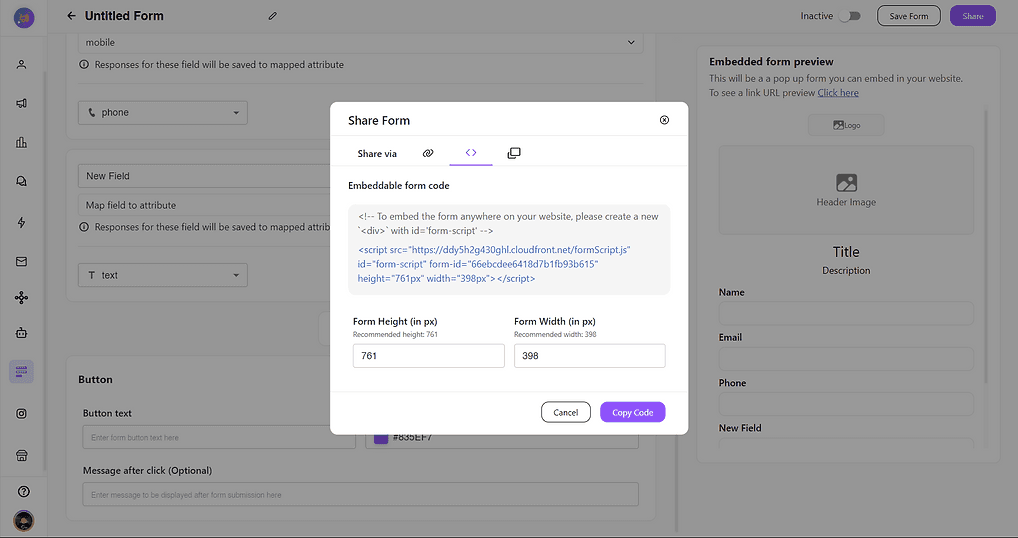Open the flow network nodes icon
The image size is (1018, 538).
[21, 298]
